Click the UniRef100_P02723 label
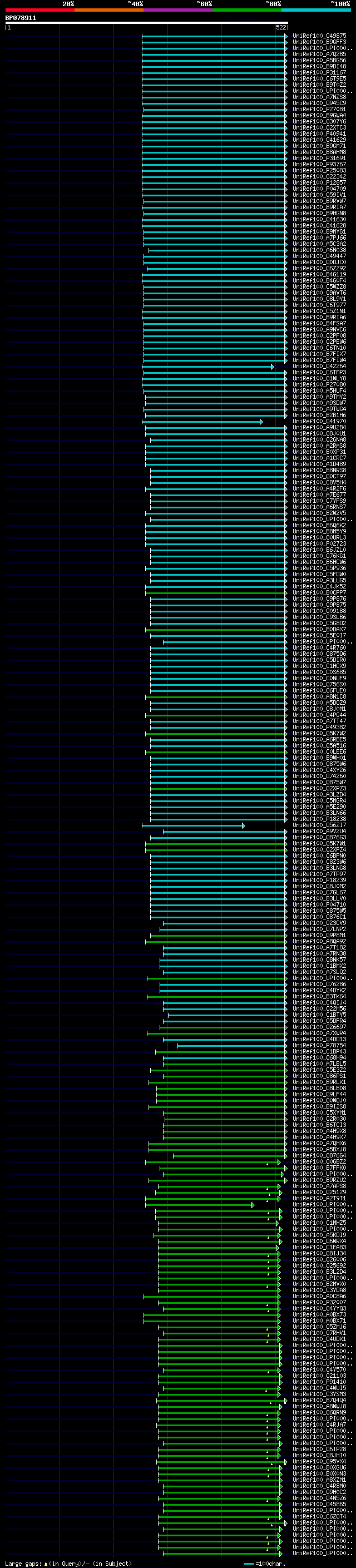356x1568 pixels. point(319,543)
